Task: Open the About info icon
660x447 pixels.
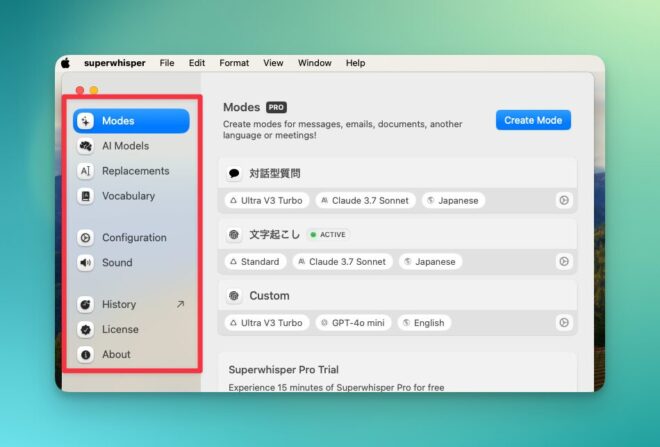Action: click(86, 354)
